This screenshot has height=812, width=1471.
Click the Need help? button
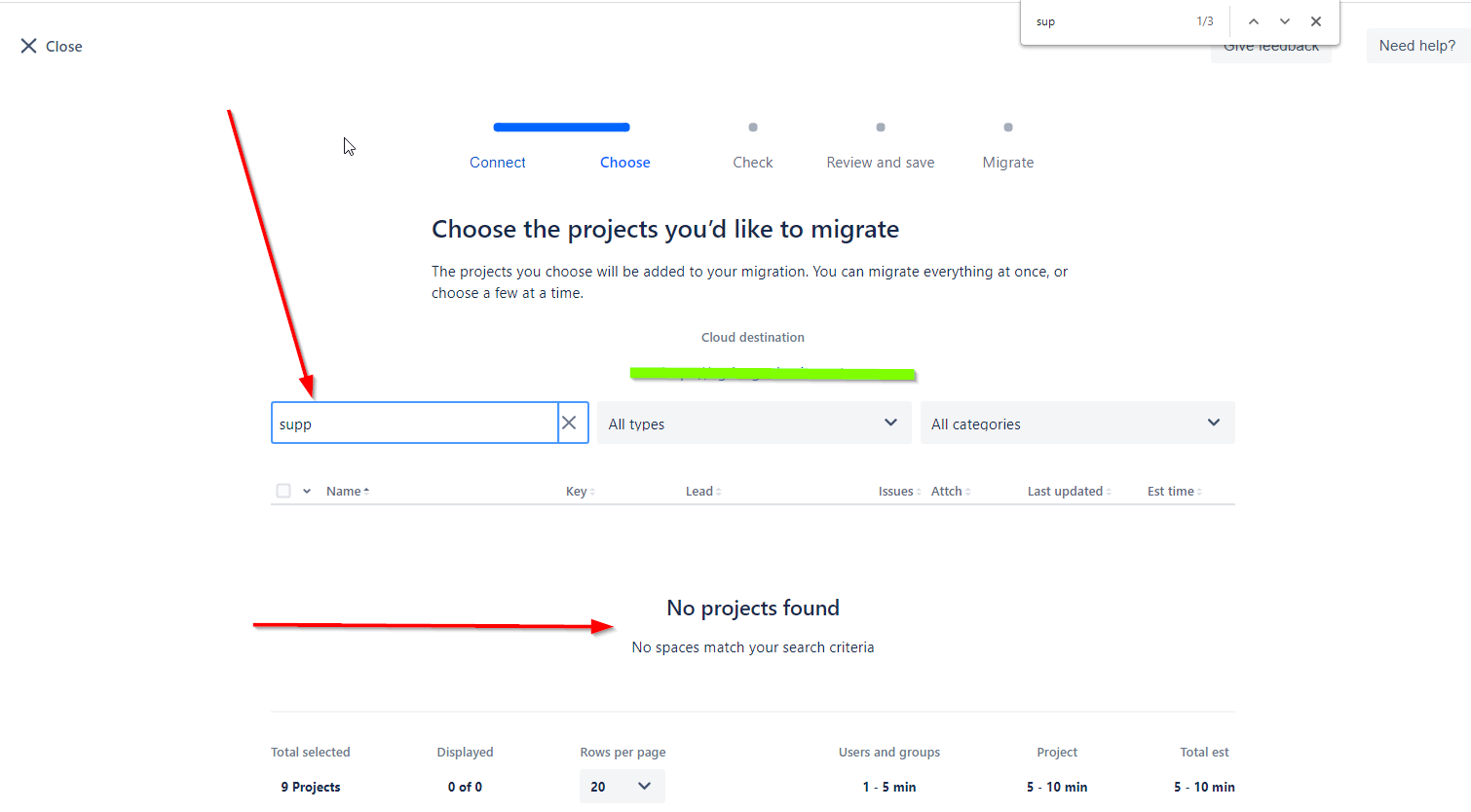tap(1417, 46)
